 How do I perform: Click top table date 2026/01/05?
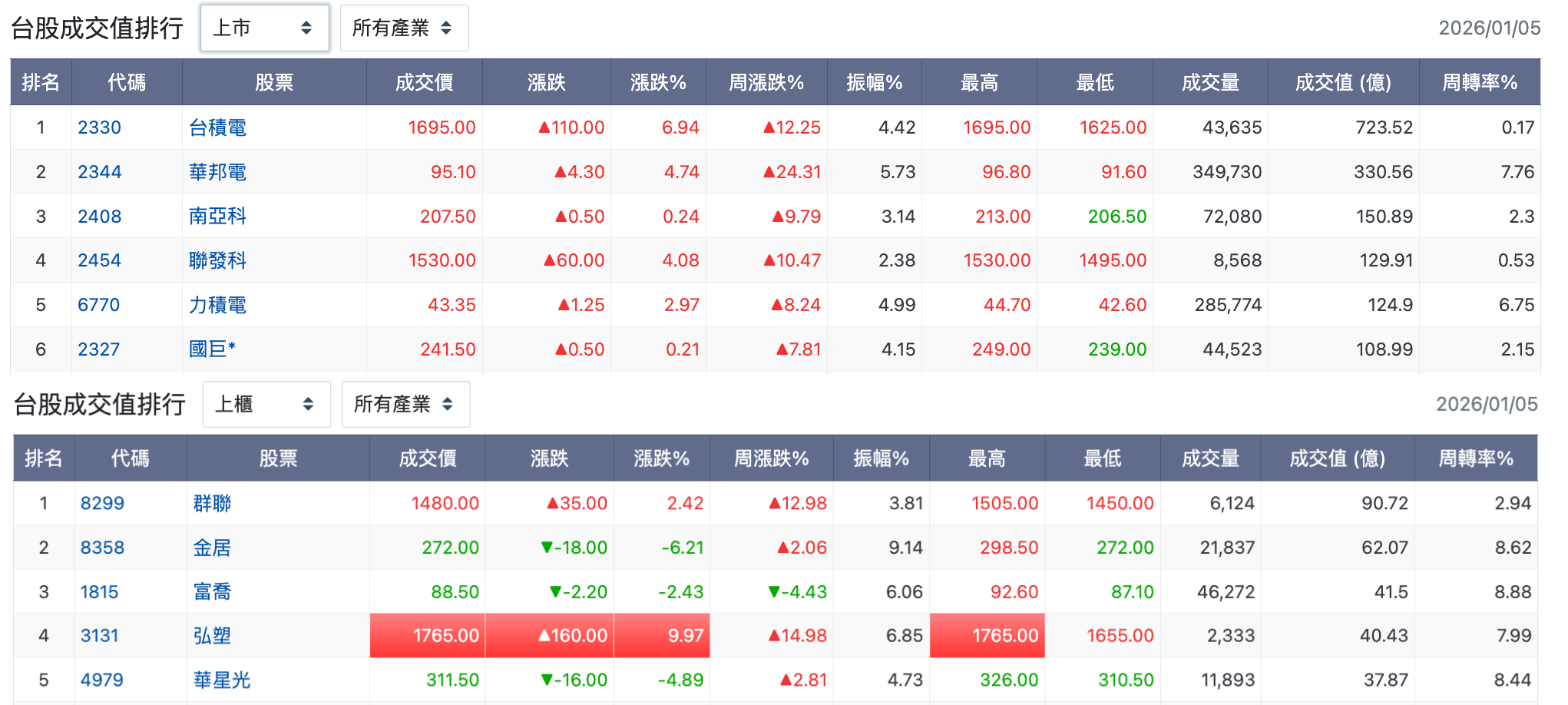pyautogui.click(x=1490, y=28)
